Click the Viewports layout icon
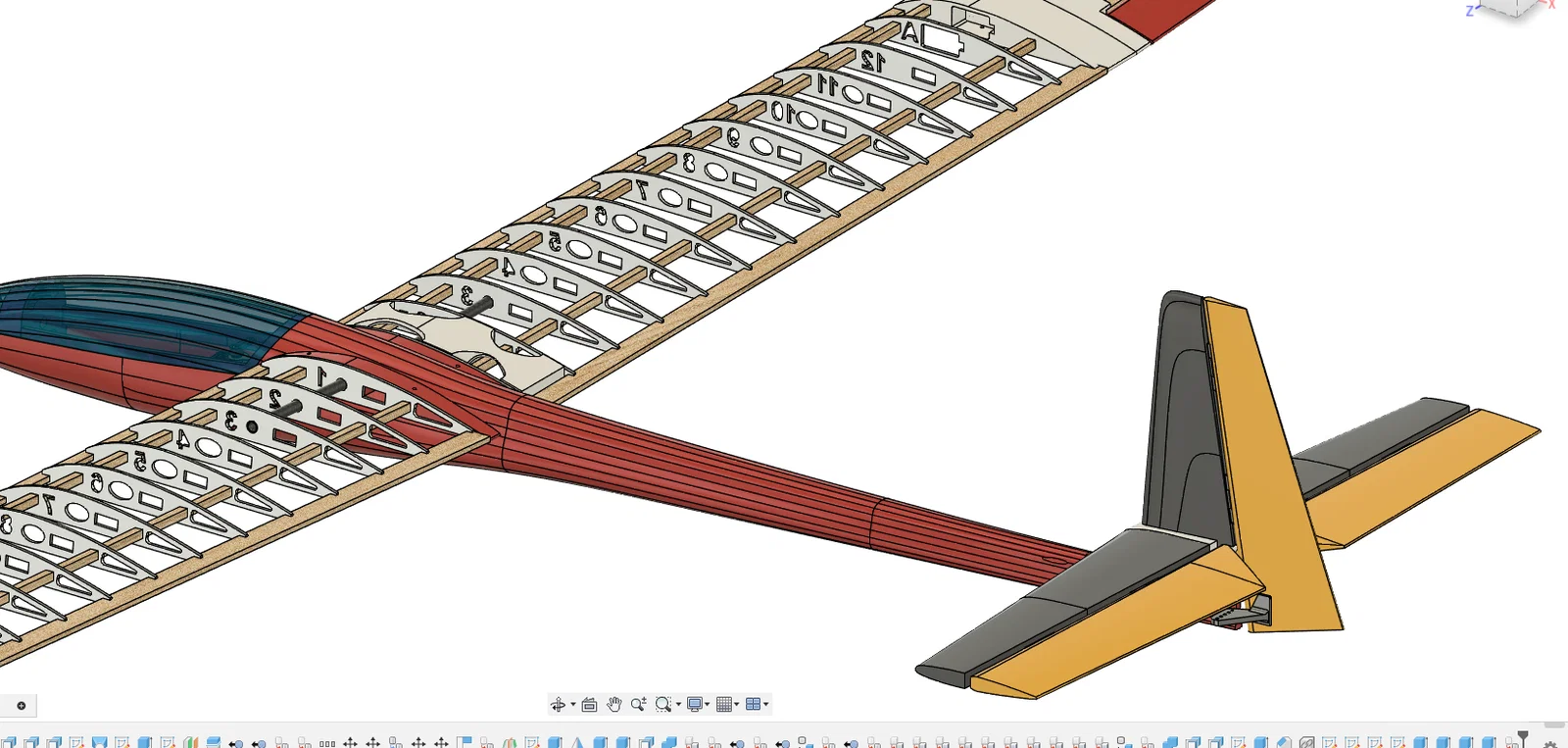1568x748 pixels. [753, 705]
